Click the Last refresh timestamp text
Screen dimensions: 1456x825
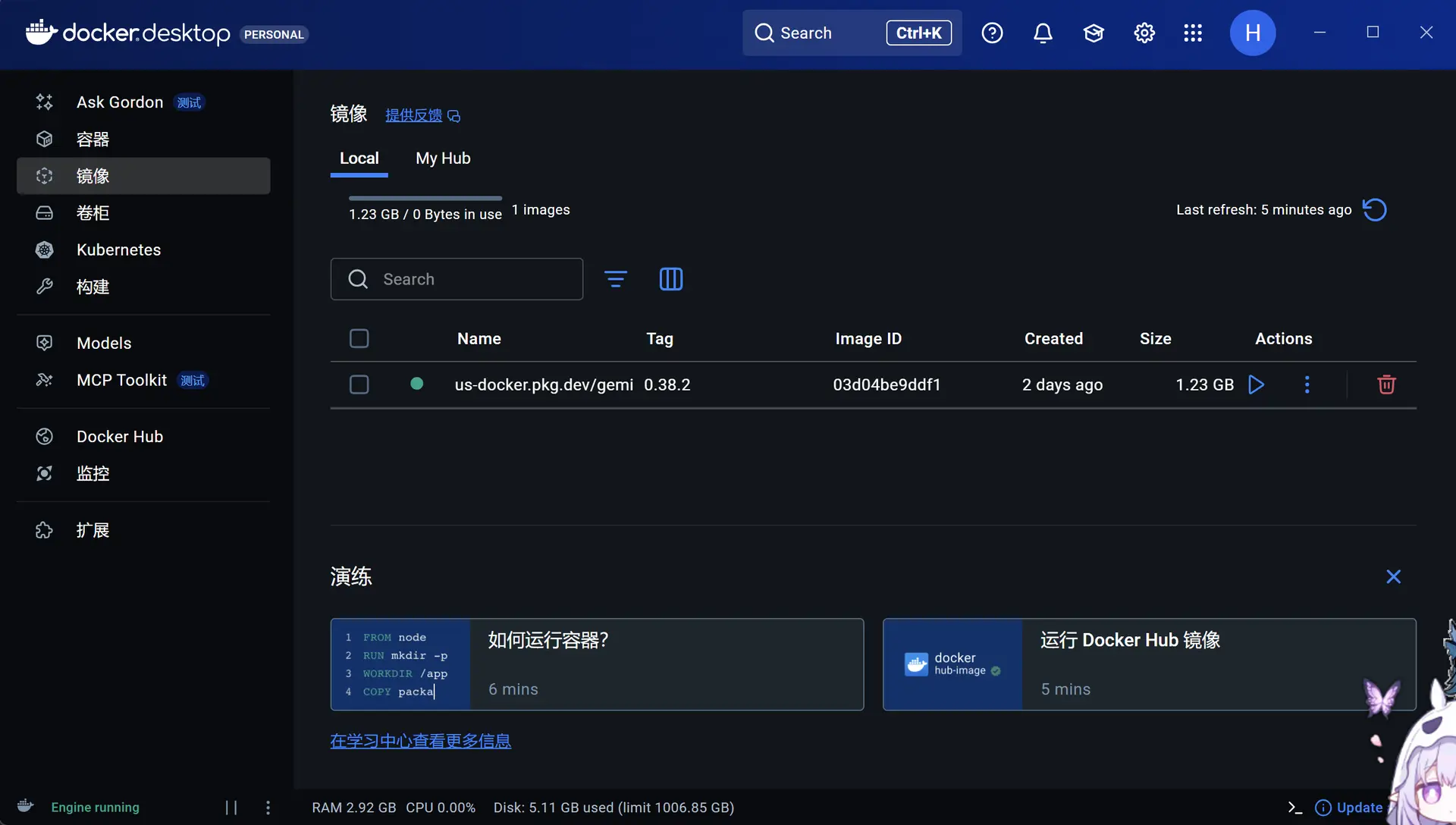coord(1264,210)
